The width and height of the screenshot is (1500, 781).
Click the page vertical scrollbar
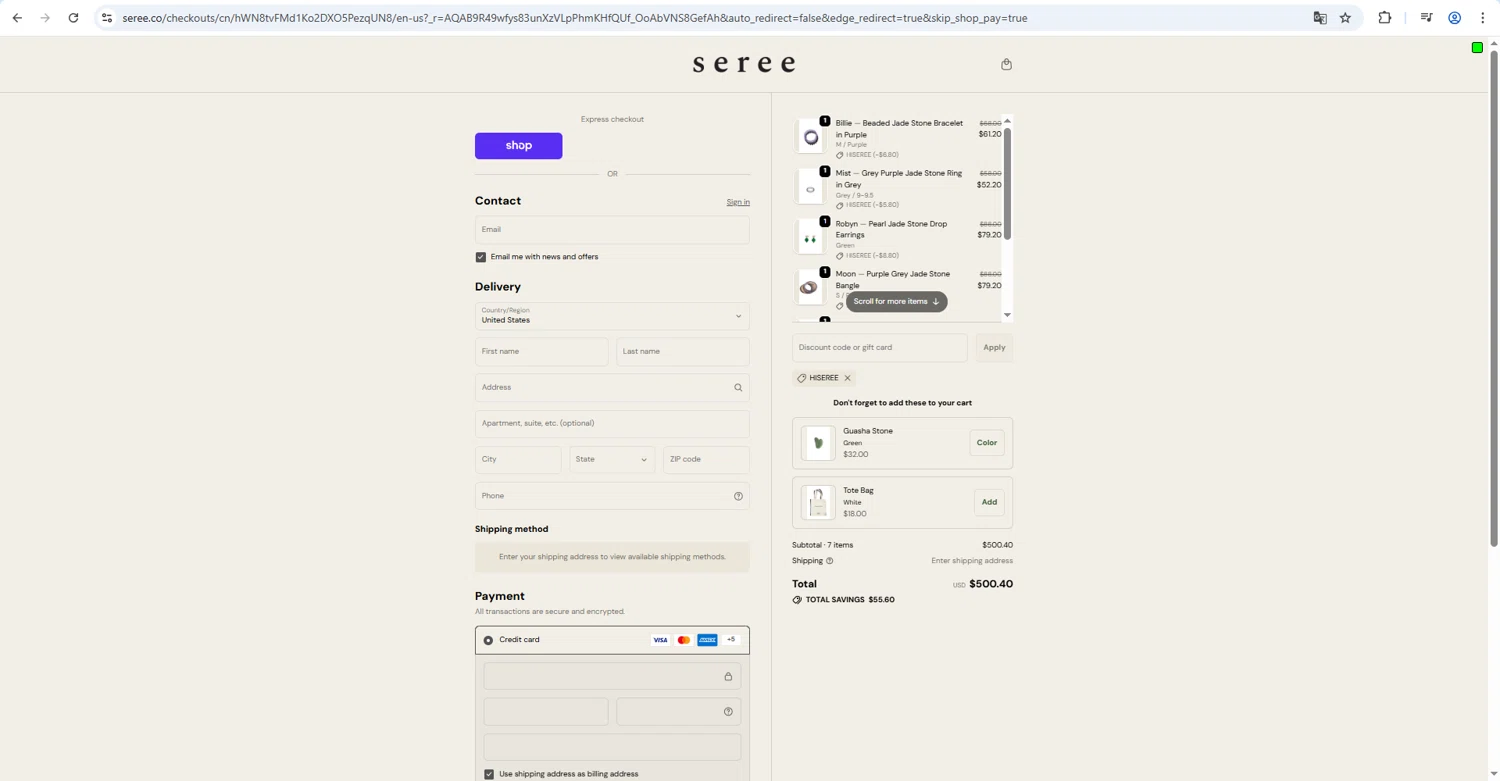click(x=1494, y=298)
